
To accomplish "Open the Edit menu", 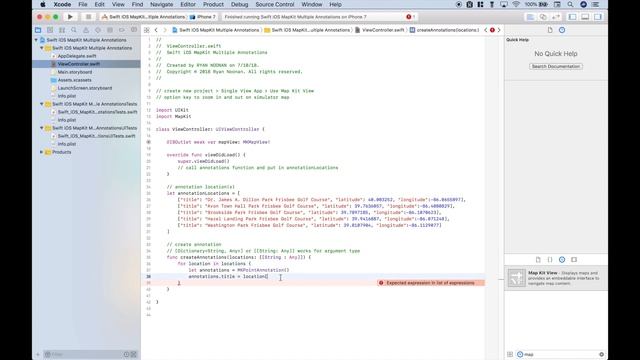I will pos(100,4).
